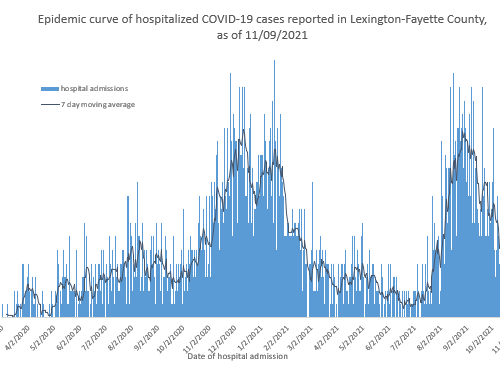Click the 7 day moving average legend text

98,105
